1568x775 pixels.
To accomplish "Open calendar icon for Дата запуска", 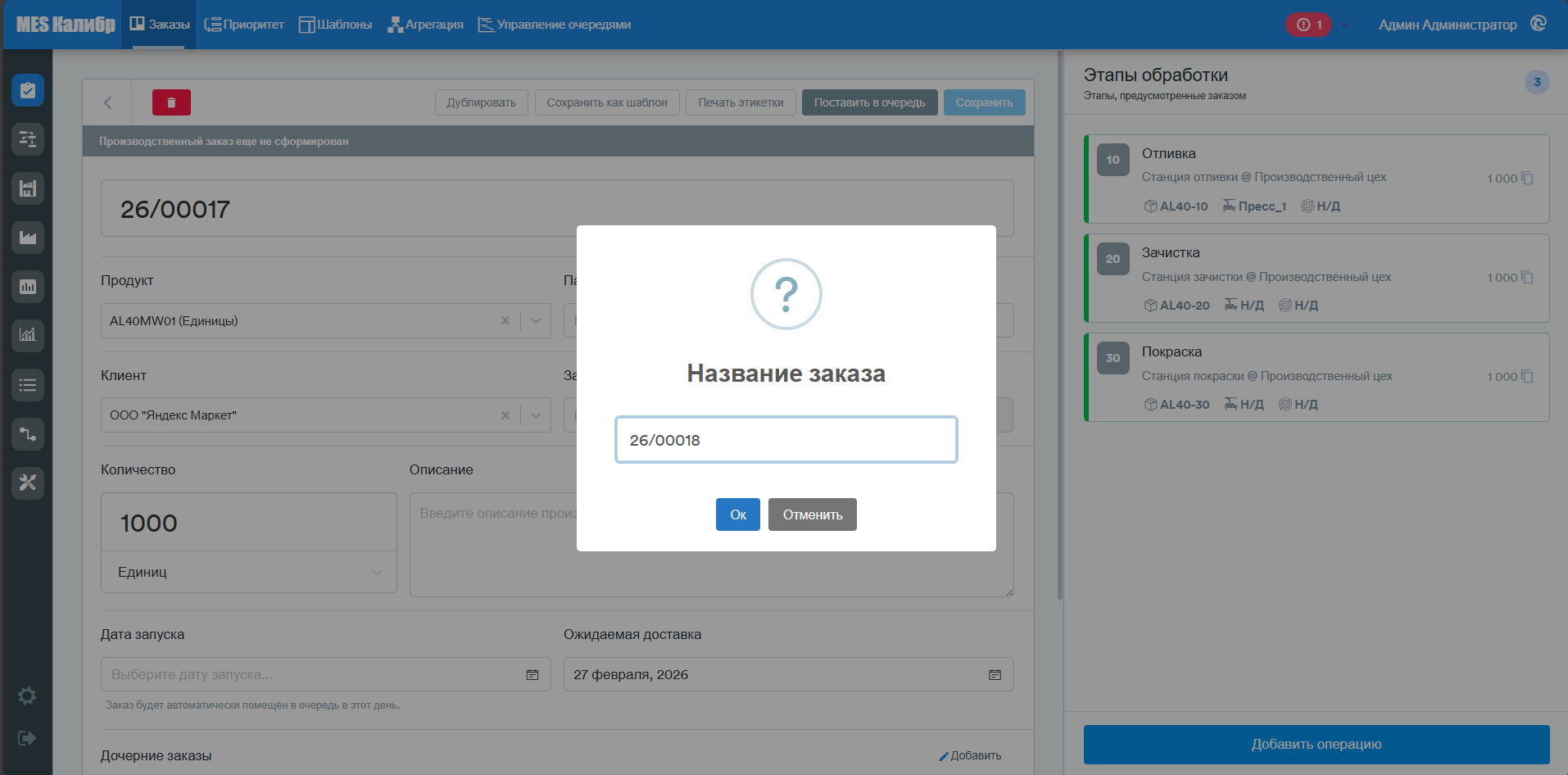I will click(532, 675).
